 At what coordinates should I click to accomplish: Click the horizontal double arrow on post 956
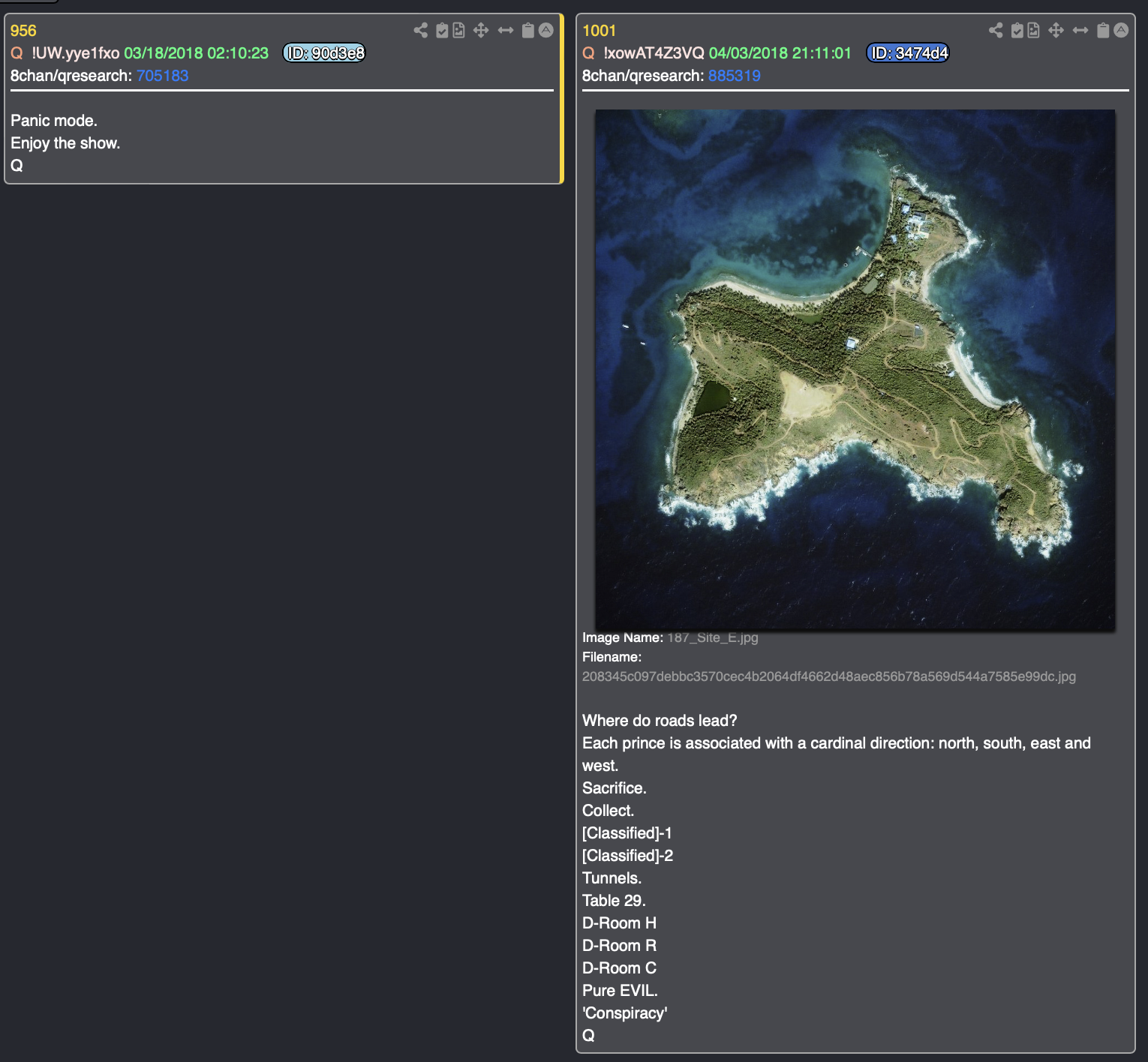pos(506,30)
